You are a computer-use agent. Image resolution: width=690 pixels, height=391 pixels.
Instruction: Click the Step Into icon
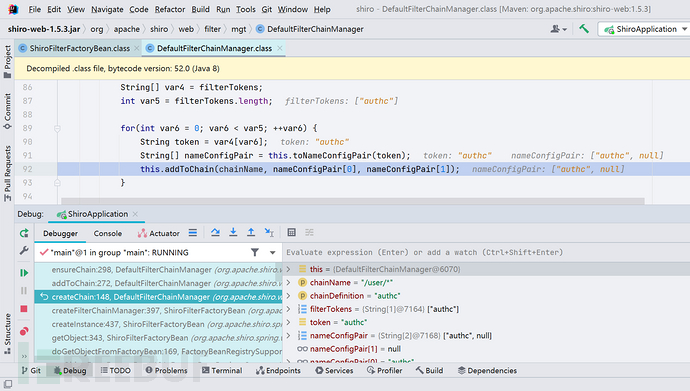click(x=233, y=233)
